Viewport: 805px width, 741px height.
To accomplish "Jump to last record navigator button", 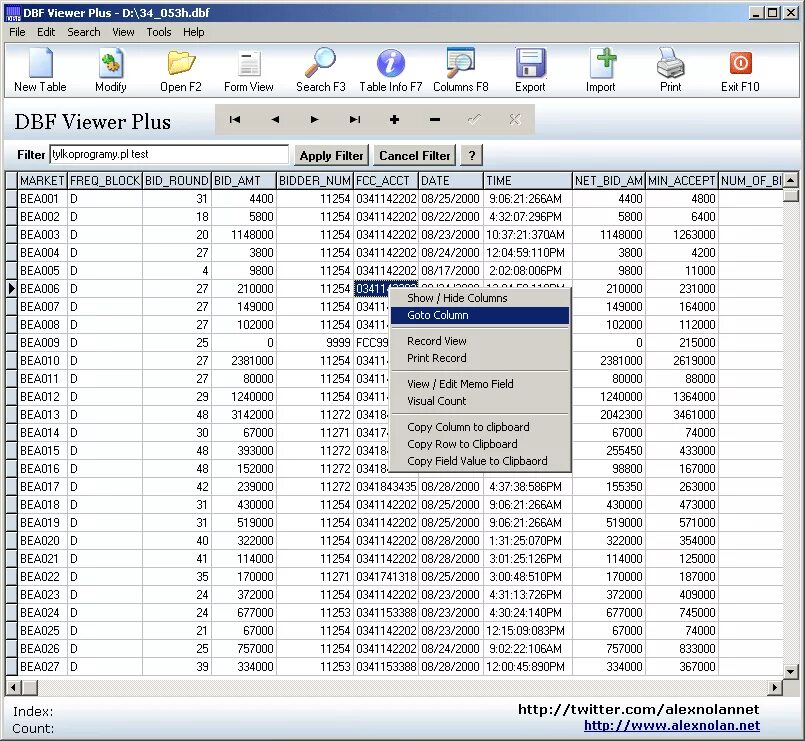I will tap(355, 120).
